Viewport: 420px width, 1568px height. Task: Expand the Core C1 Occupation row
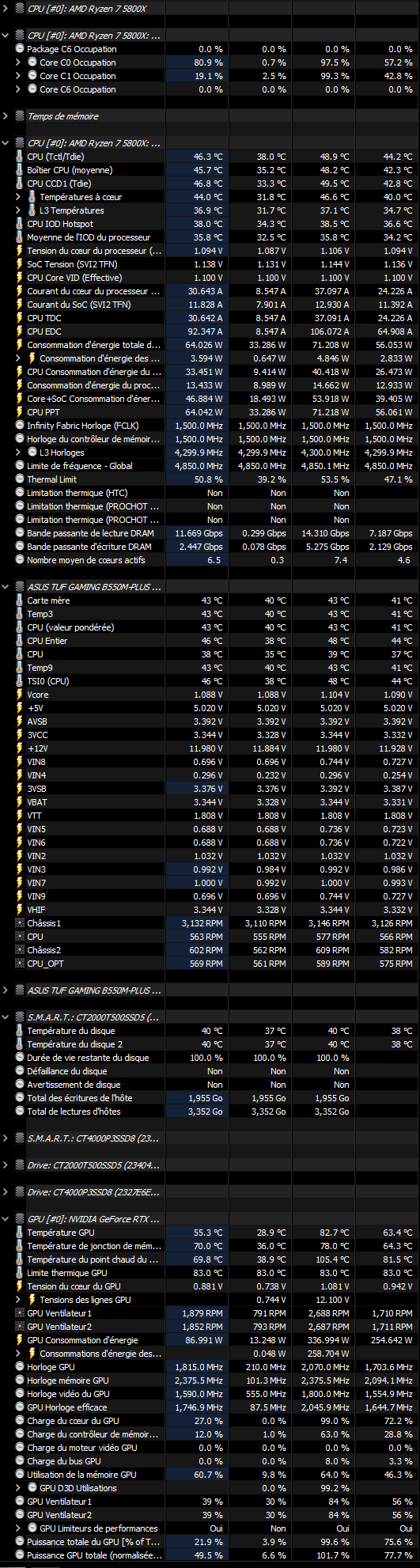[19, 76]
